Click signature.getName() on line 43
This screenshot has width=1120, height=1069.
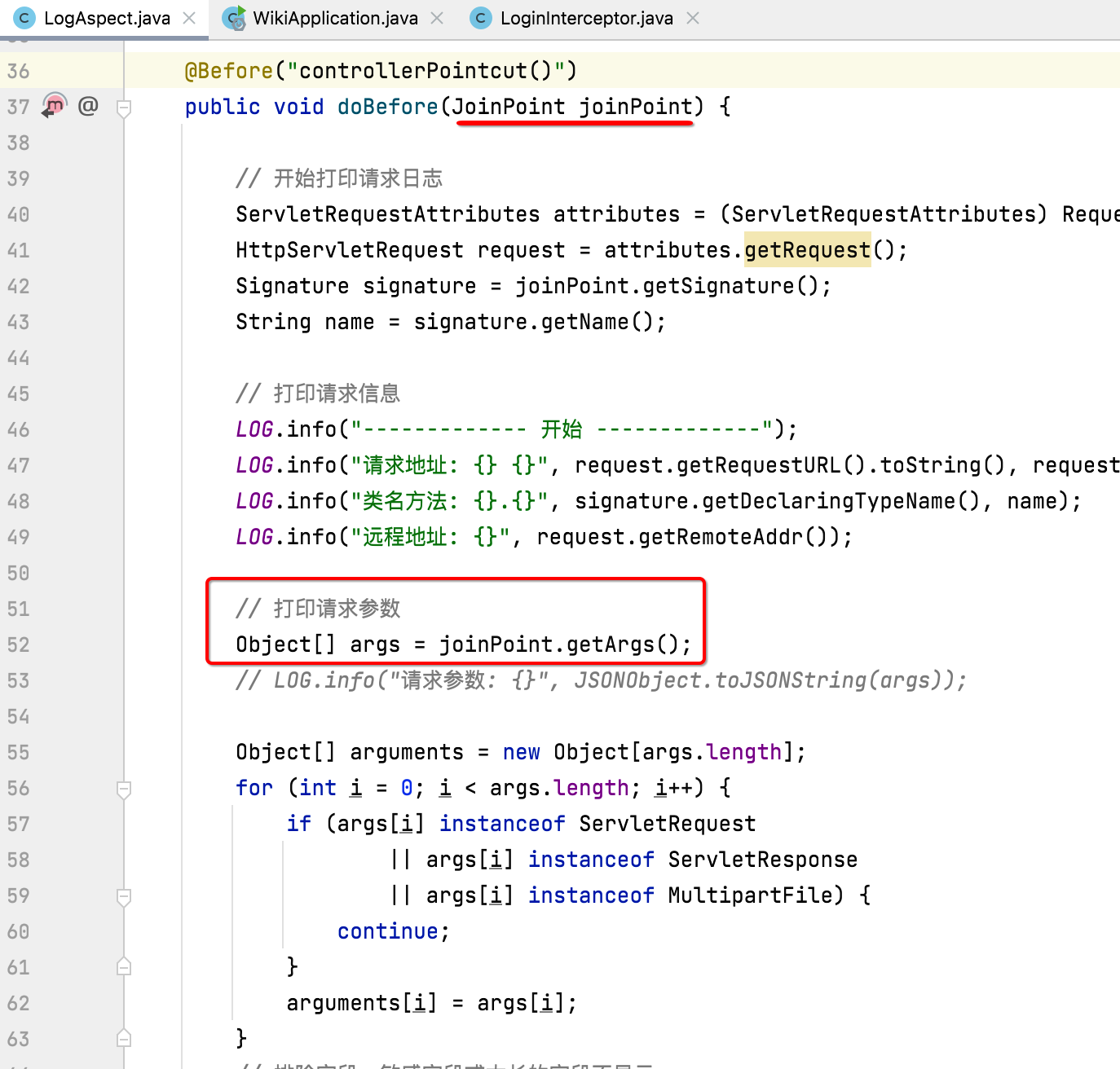coord(534,322)
